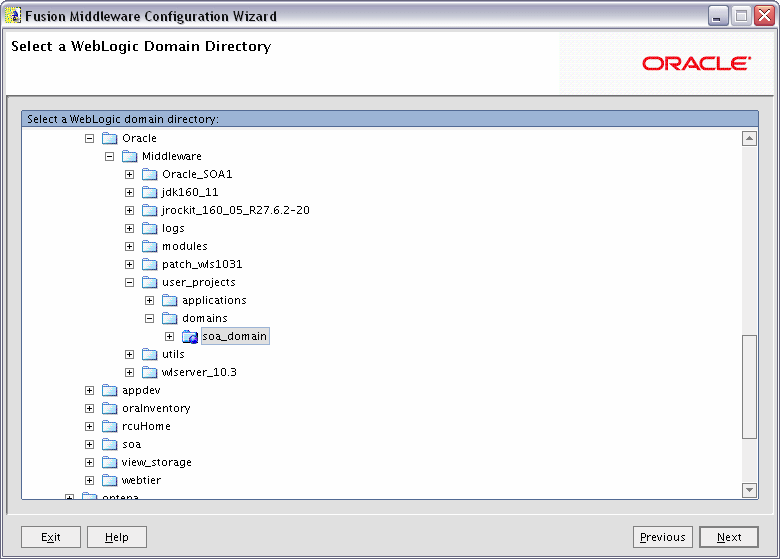Select the applications label

pyautogui.click(x=214, y=300)
